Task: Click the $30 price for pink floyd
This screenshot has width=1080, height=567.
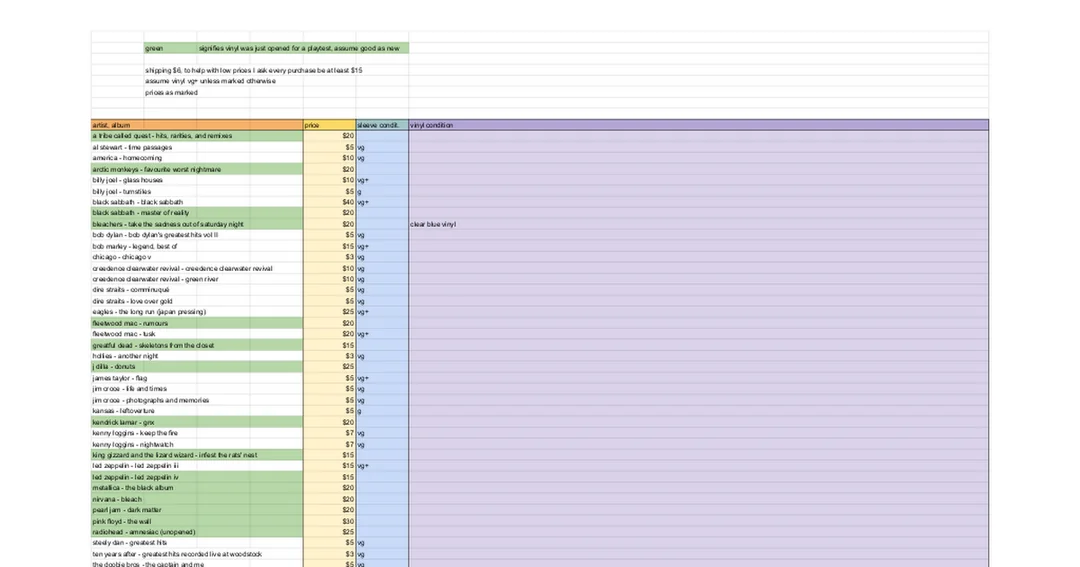Action: point(329,521)
